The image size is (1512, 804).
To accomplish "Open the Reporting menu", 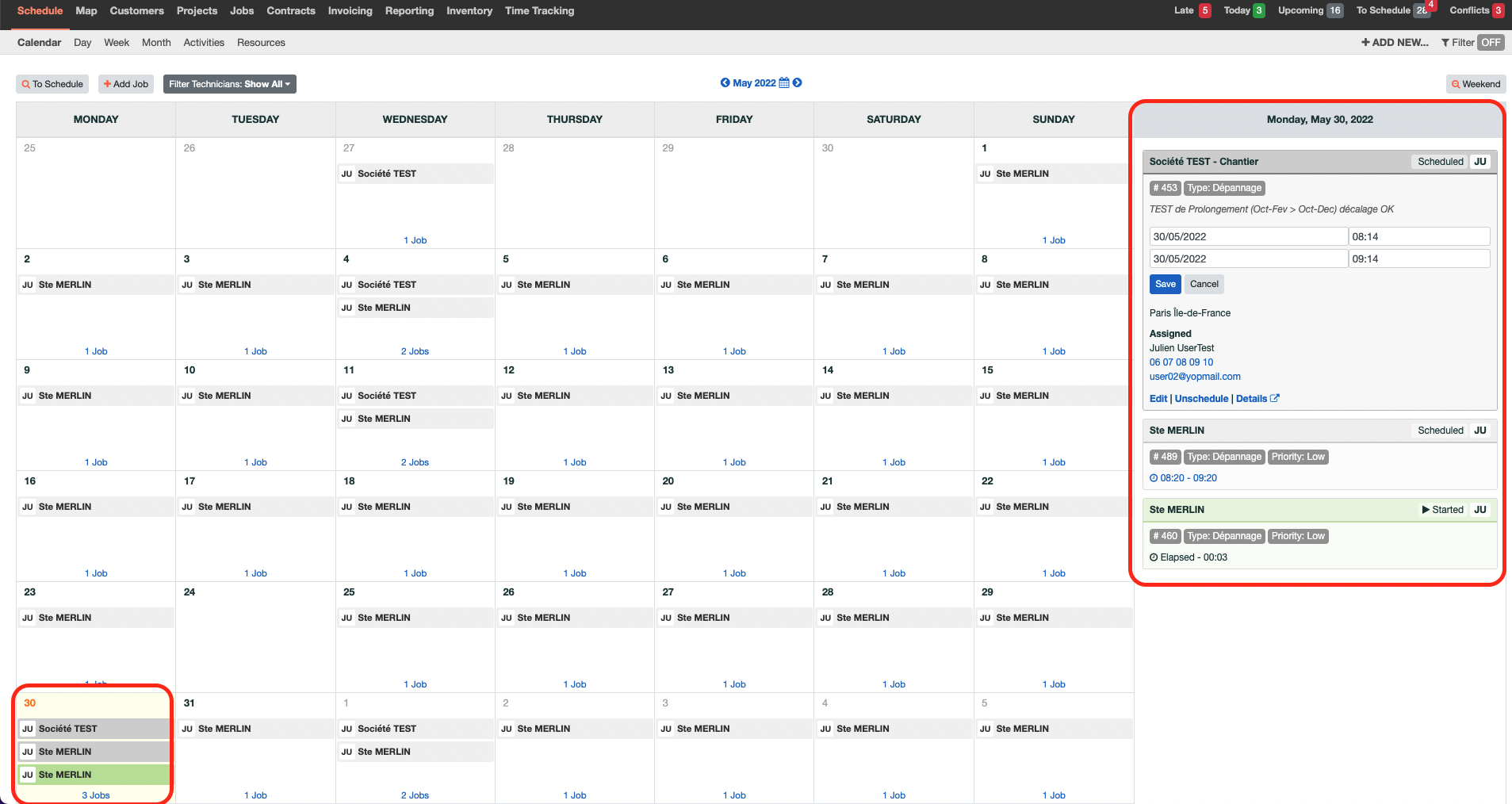I will [409, 10].
